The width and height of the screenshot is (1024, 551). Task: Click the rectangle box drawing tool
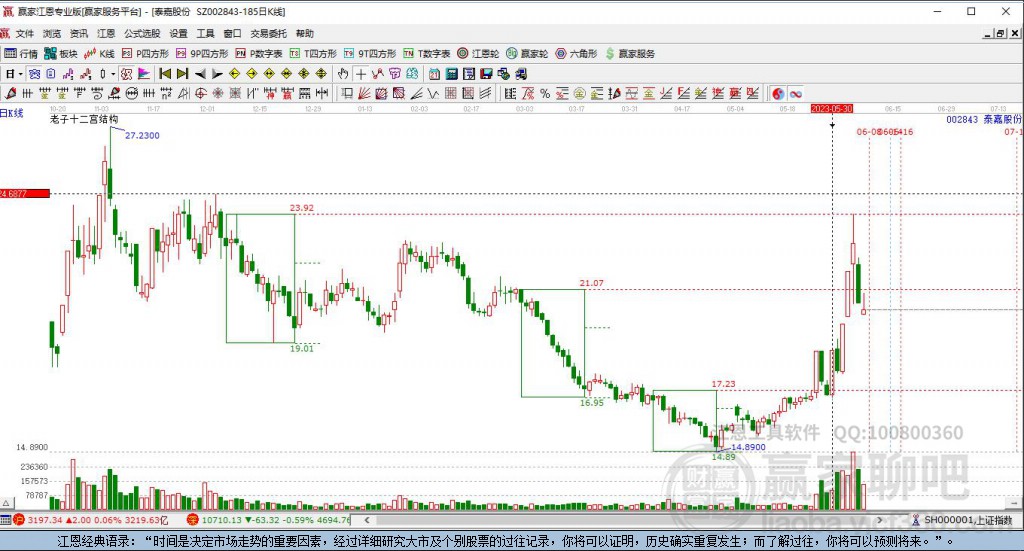pos(346,93)
